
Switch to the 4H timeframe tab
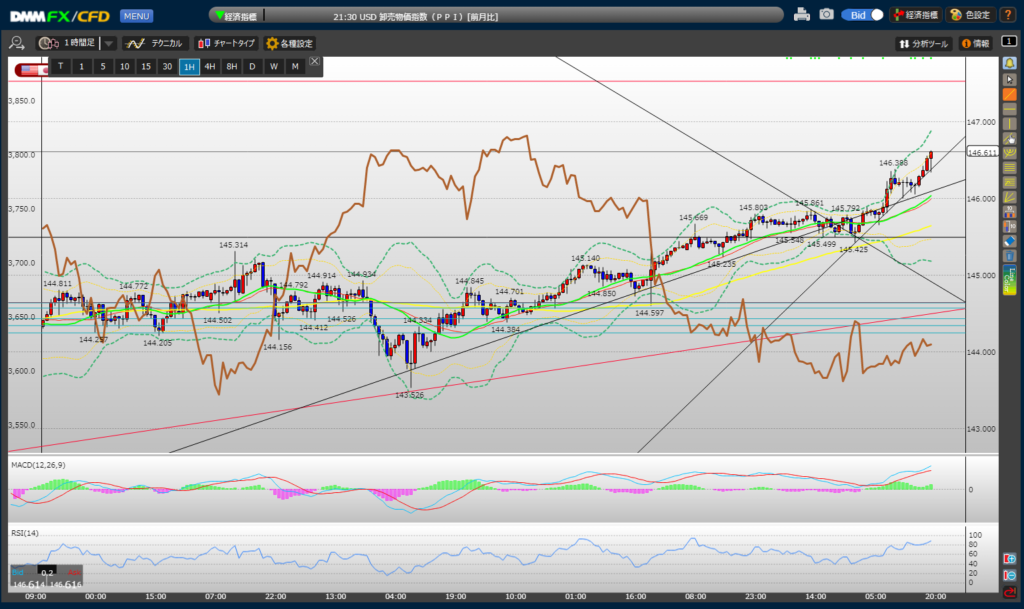click(210, 66)
